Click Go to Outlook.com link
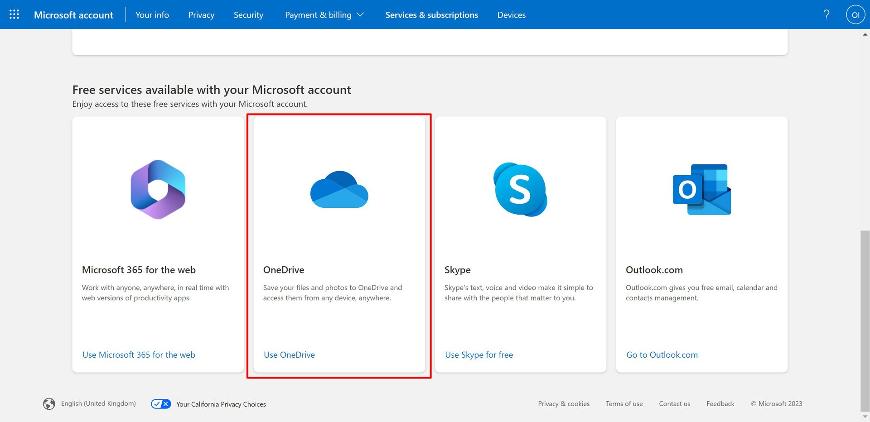870x422 pixels. (x=662, y=354)
